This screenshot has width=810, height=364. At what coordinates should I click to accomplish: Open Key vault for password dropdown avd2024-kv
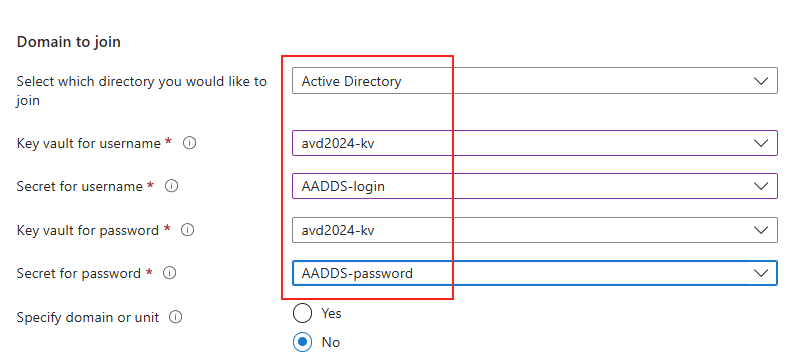[x=535, y=230]
